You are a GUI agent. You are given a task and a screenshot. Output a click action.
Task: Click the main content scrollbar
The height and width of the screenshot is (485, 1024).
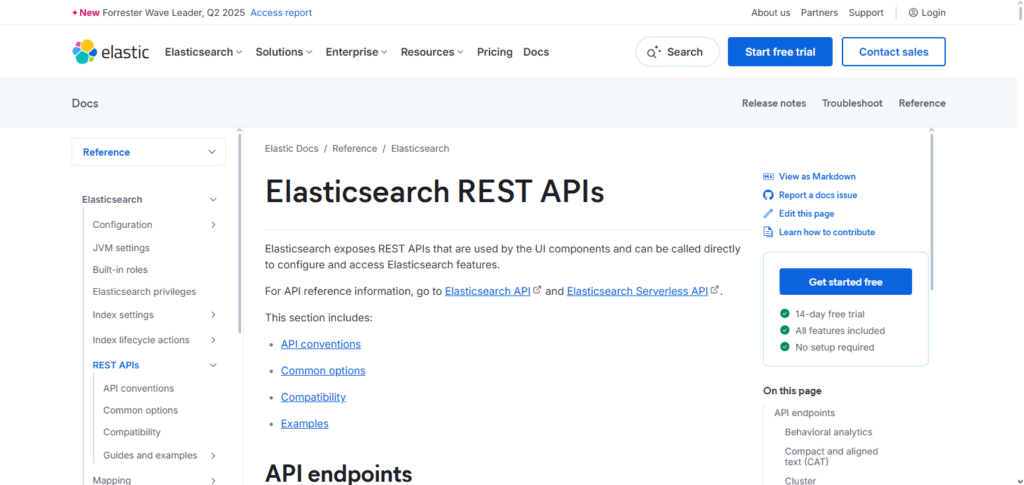click(x=931, y=211)
